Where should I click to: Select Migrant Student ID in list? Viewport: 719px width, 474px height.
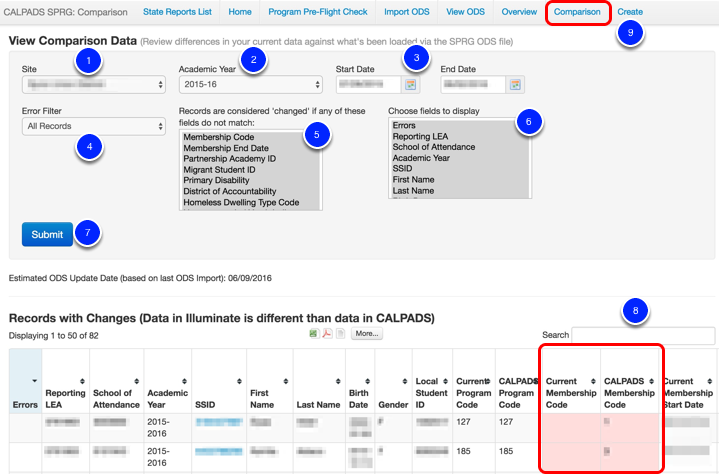coord(219,170)
